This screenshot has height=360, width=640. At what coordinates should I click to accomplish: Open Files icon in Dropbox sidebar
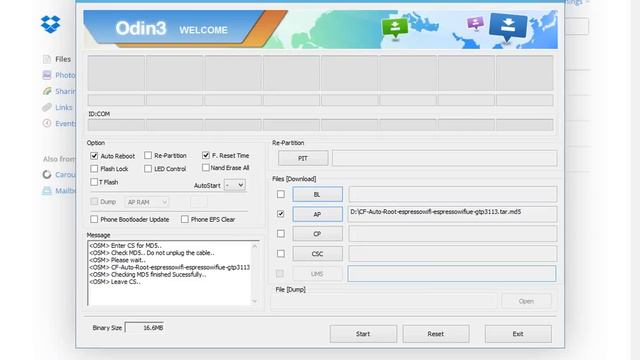point(47,59)
